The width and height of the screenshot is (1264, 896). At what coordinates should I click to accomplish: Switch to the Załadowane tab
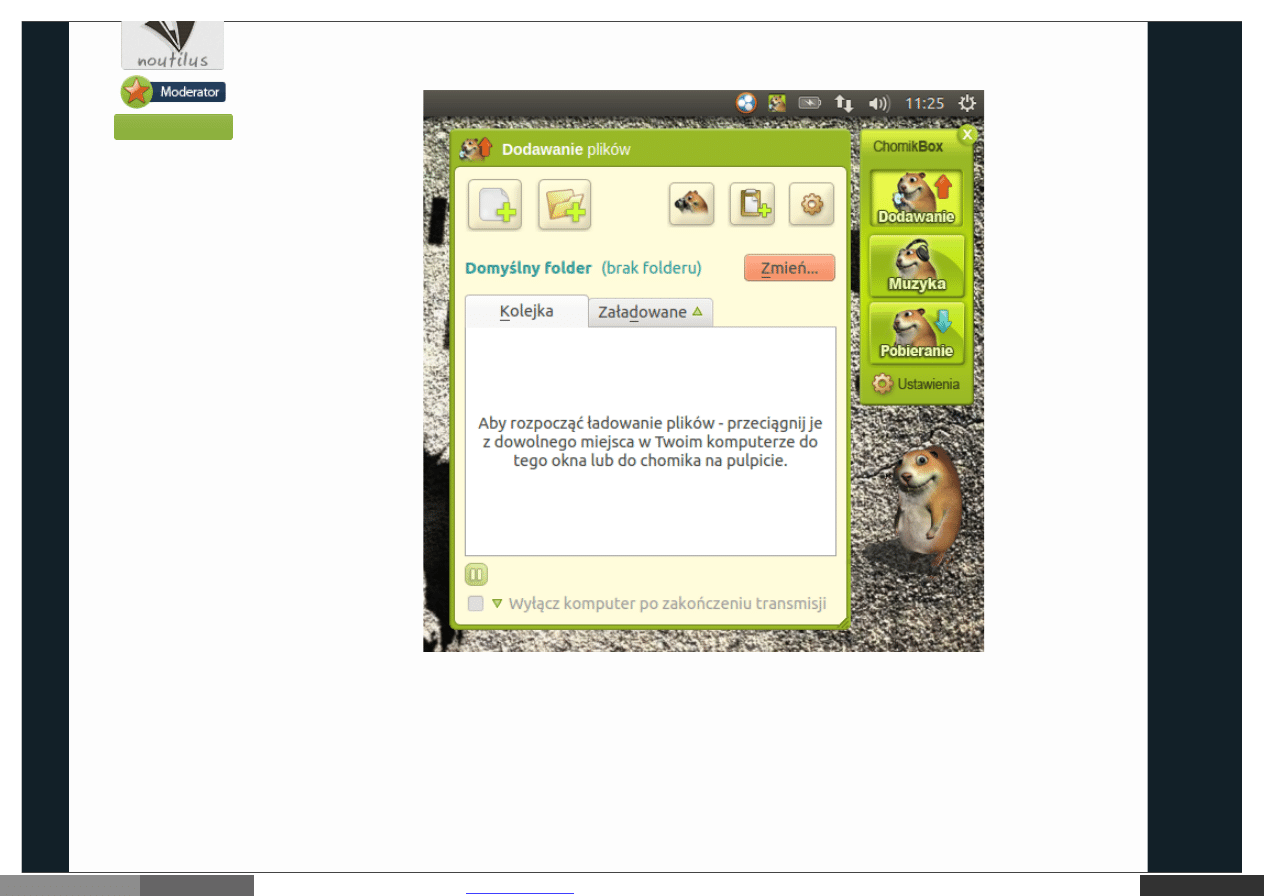(642, 312)
